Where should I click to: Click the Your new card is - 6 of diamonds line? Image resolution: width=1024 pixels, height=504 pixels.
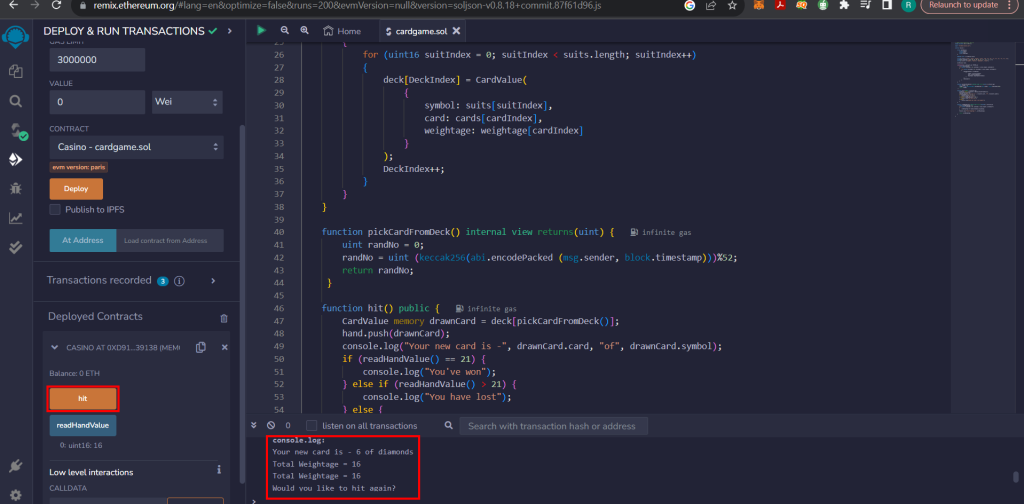343,452
